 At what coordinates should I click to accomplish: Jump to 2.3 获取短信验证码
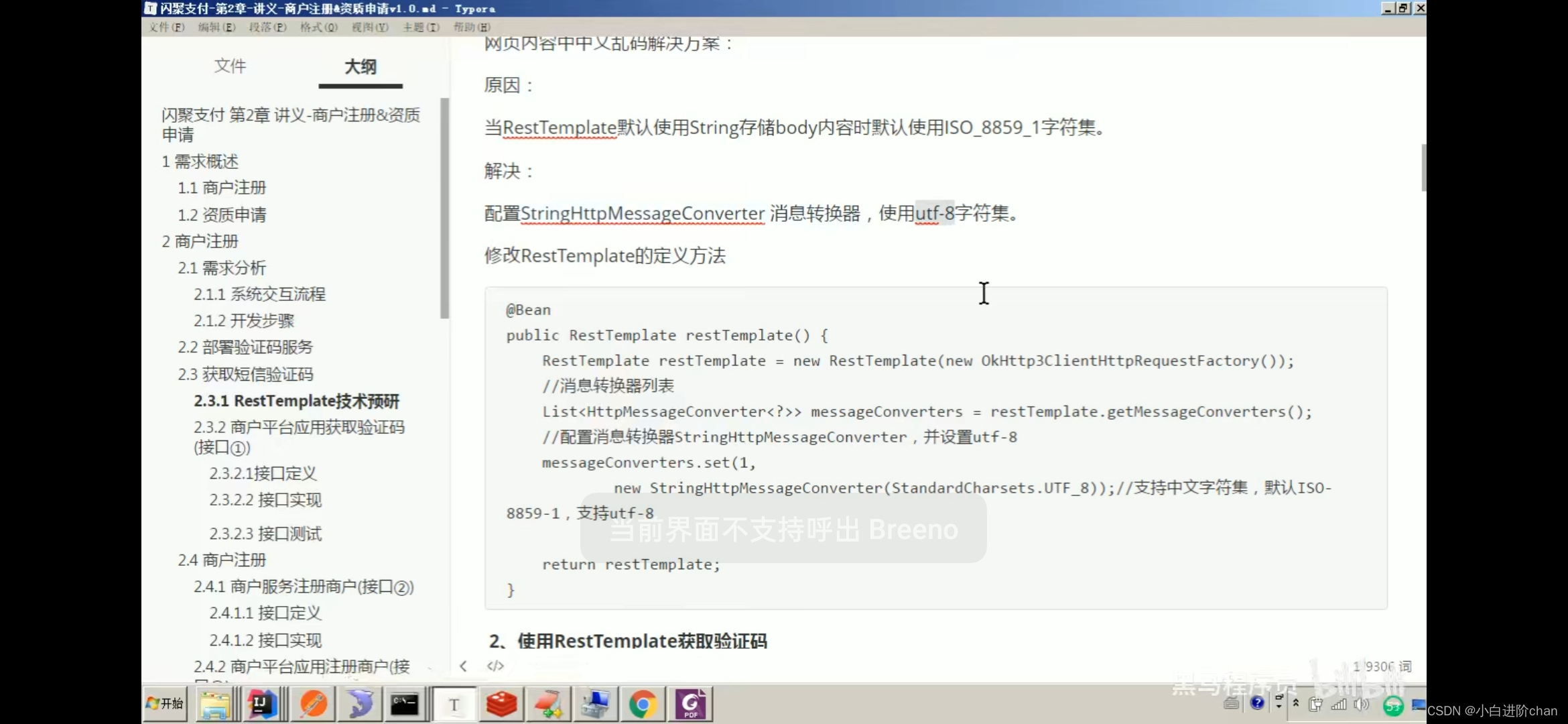(245, 374)
